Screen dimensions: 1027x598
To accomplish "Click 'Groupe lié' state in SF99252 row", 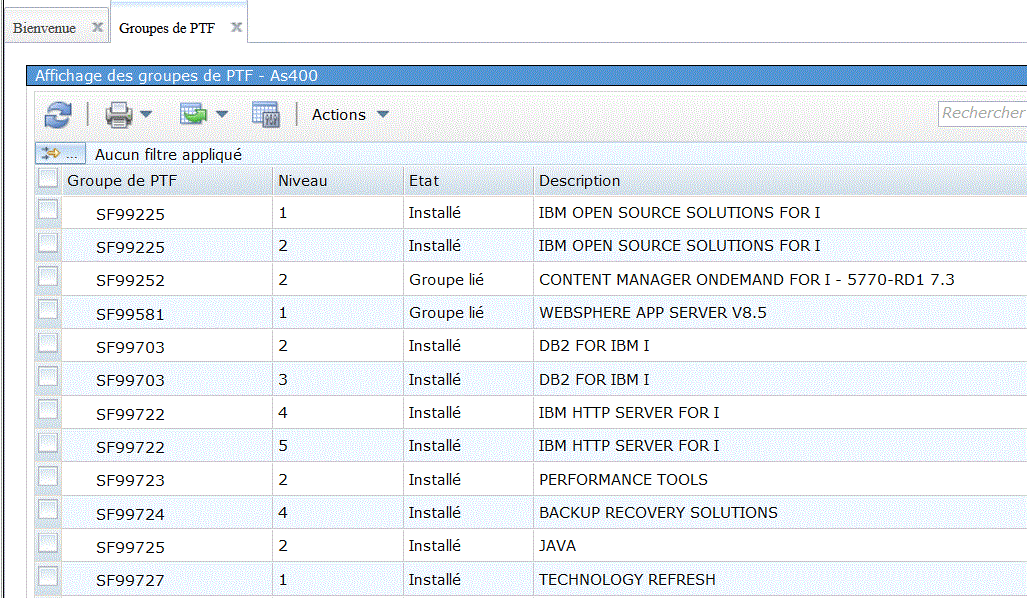I will coord(446,280).
